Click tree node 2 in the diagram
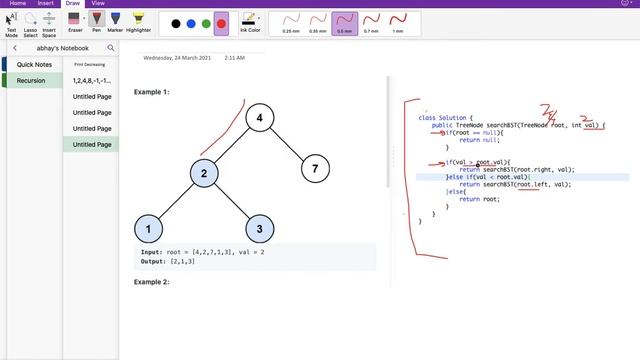This screenshot has width=640, height=360. coord(204,173)
